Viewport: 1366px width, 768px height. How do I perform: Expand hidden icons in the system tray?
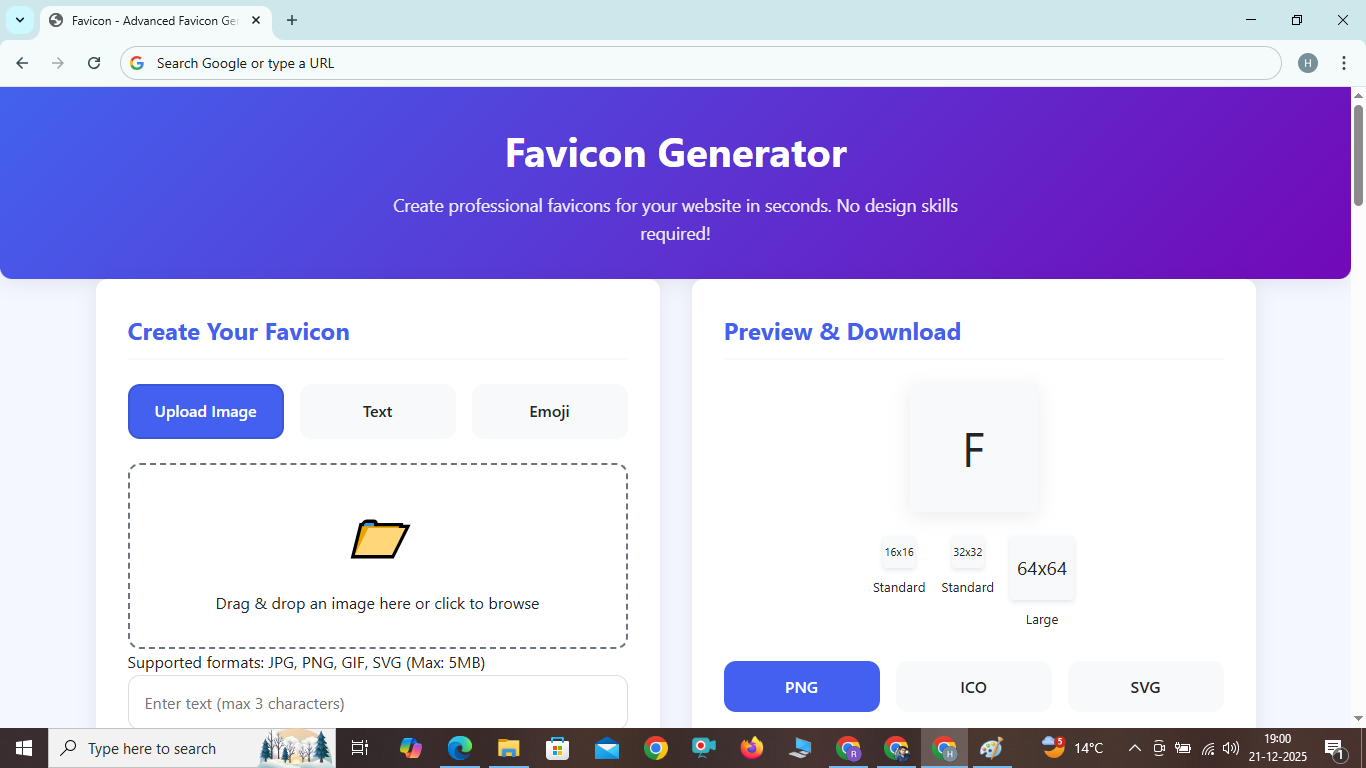click(1134, 748)
